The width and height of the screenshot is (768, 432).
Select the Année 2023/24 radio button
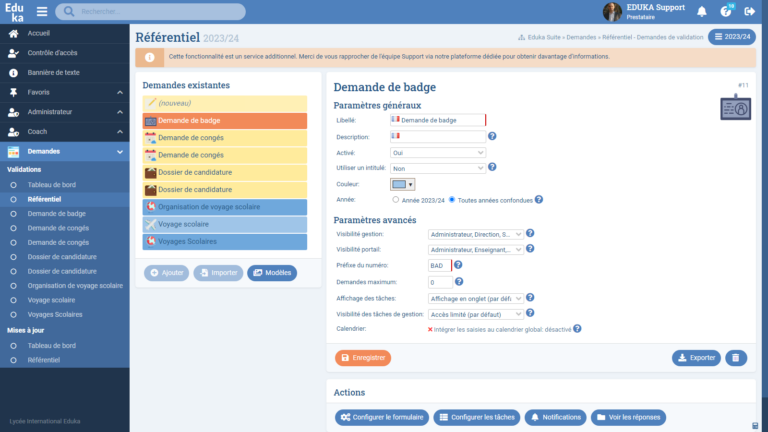click(x=395, y=200)
